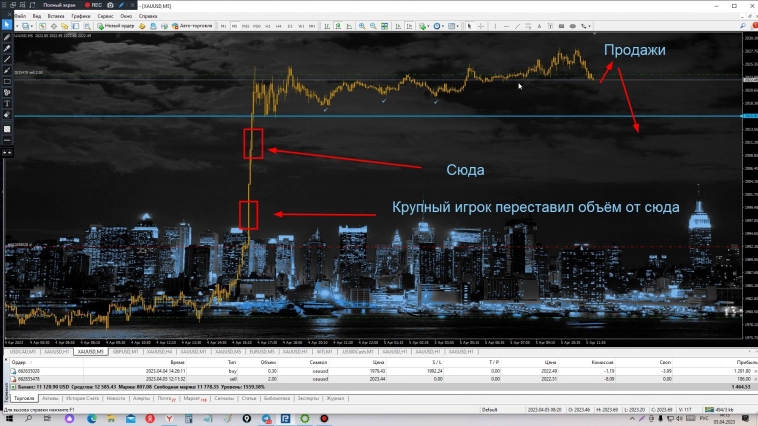Select the vertical line tool
This screenshot has width=758, height=426.
point(495,26)
